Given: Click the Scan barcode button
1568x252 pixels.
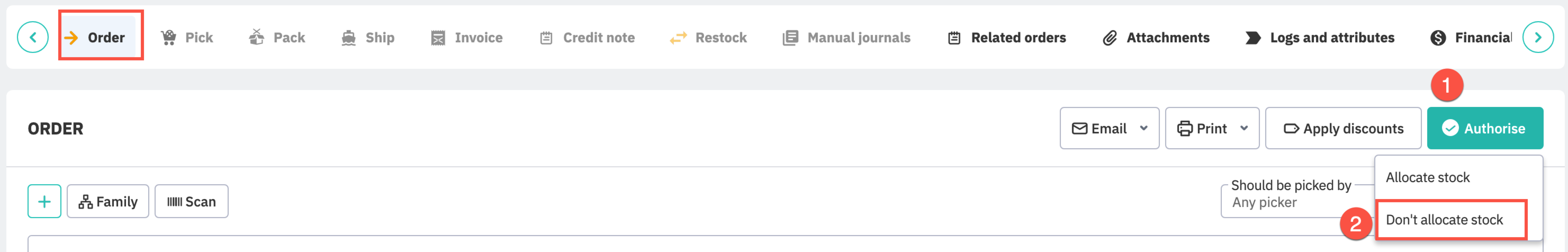Looking at the screenshot, I should coord(192,201).
